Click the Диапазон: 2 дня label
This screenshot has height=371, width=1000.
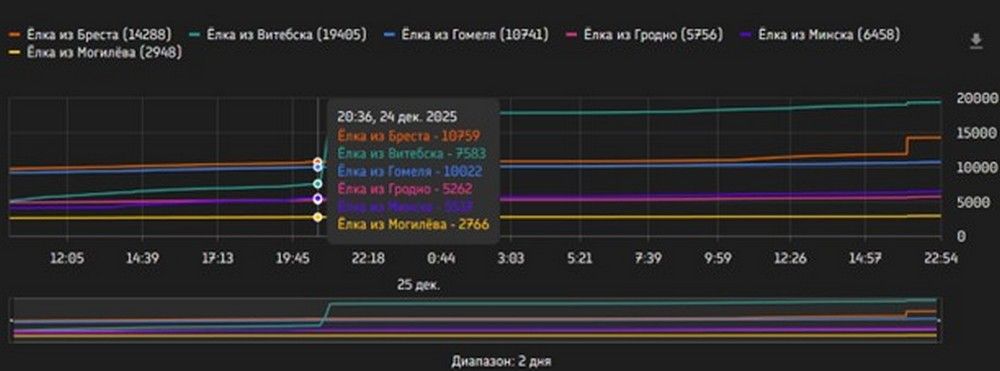(501, 361)
